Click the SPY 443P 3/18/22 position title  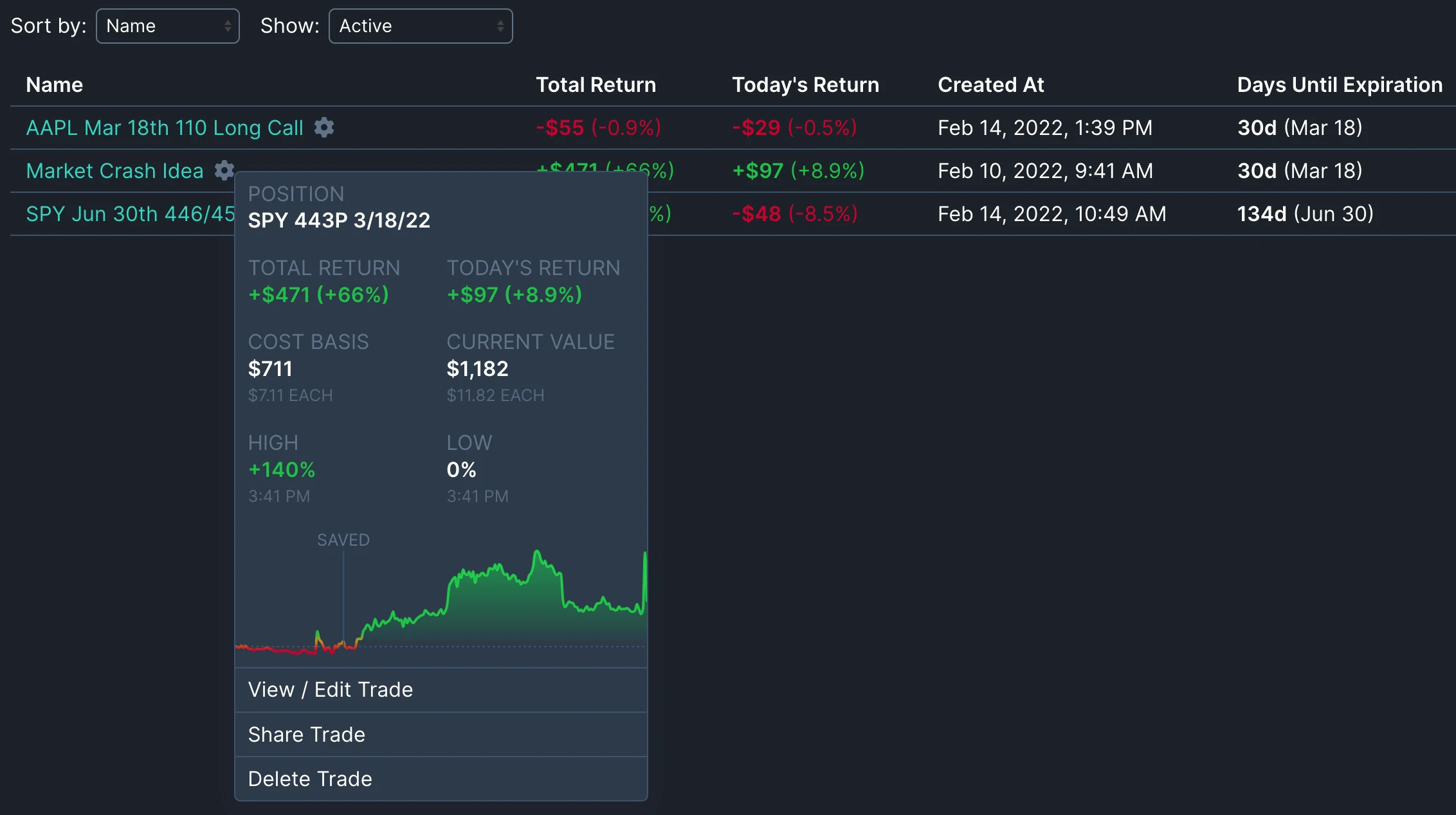pos(339,220)
